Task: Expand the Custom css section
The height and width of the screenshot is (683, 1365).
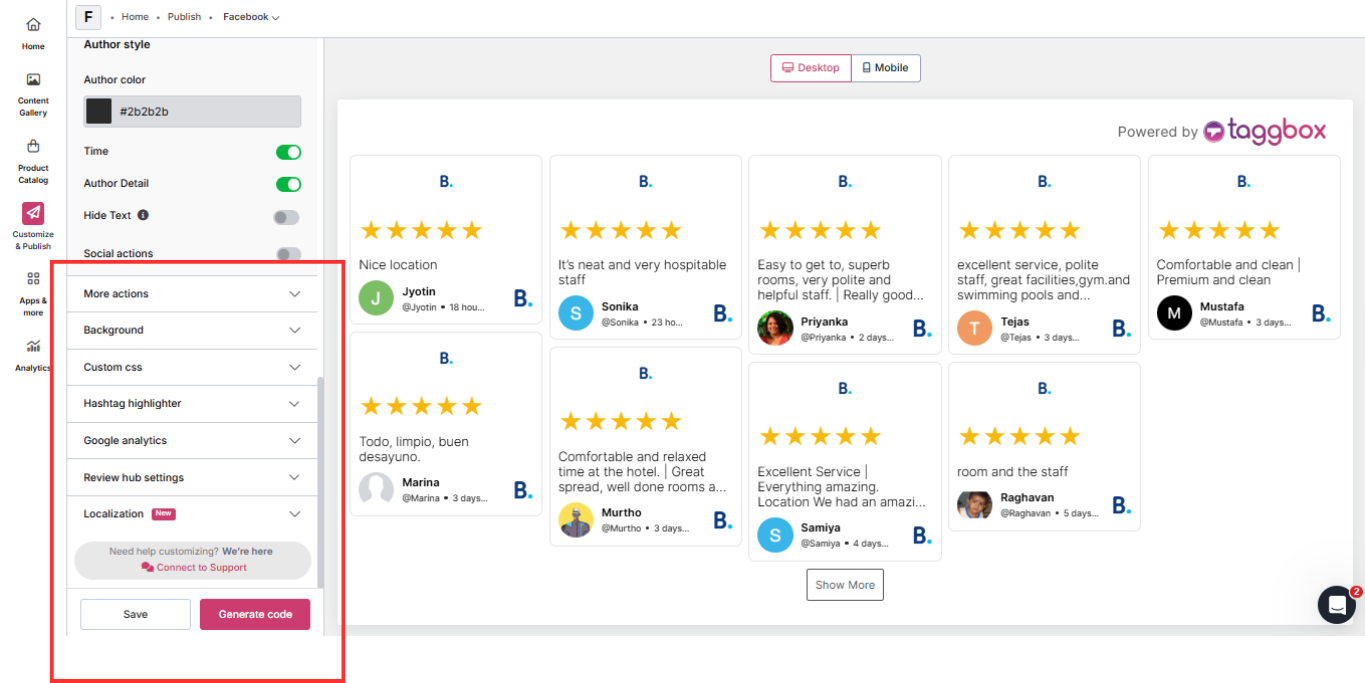Action: pos(192,367)
